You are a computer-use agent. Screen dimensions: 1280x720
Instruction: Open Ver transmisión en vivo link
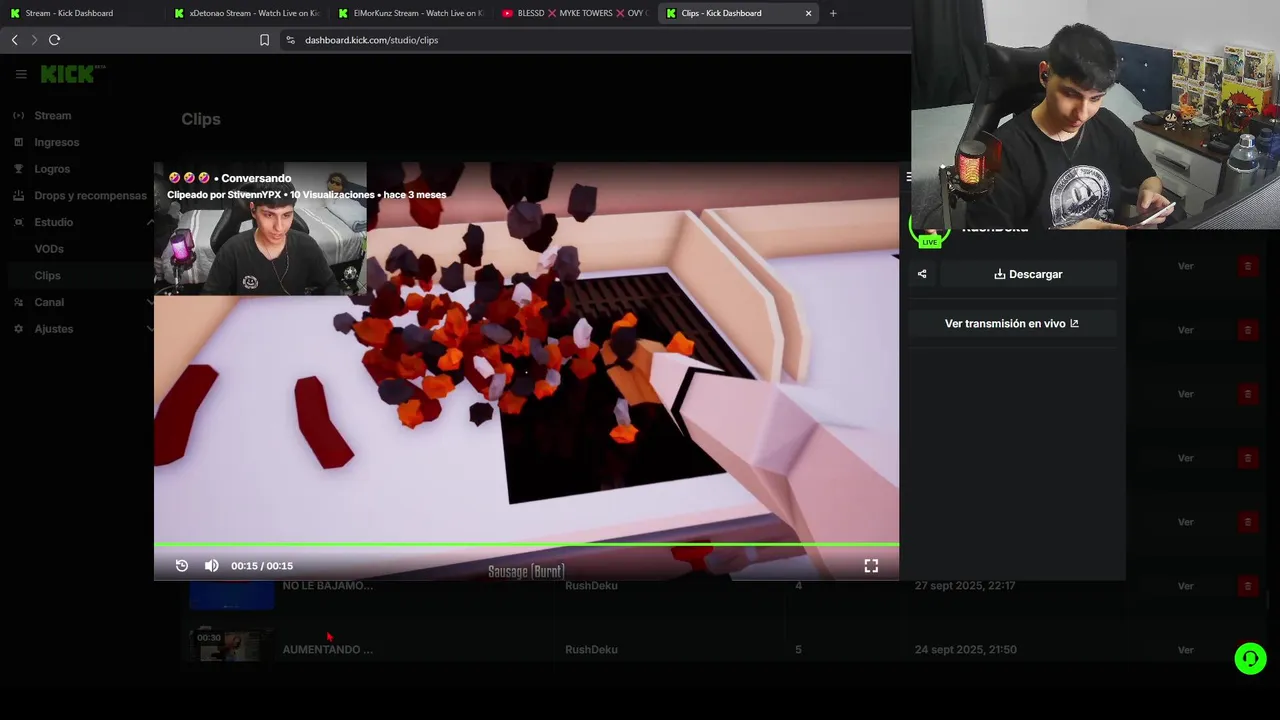pos(1012,324)
